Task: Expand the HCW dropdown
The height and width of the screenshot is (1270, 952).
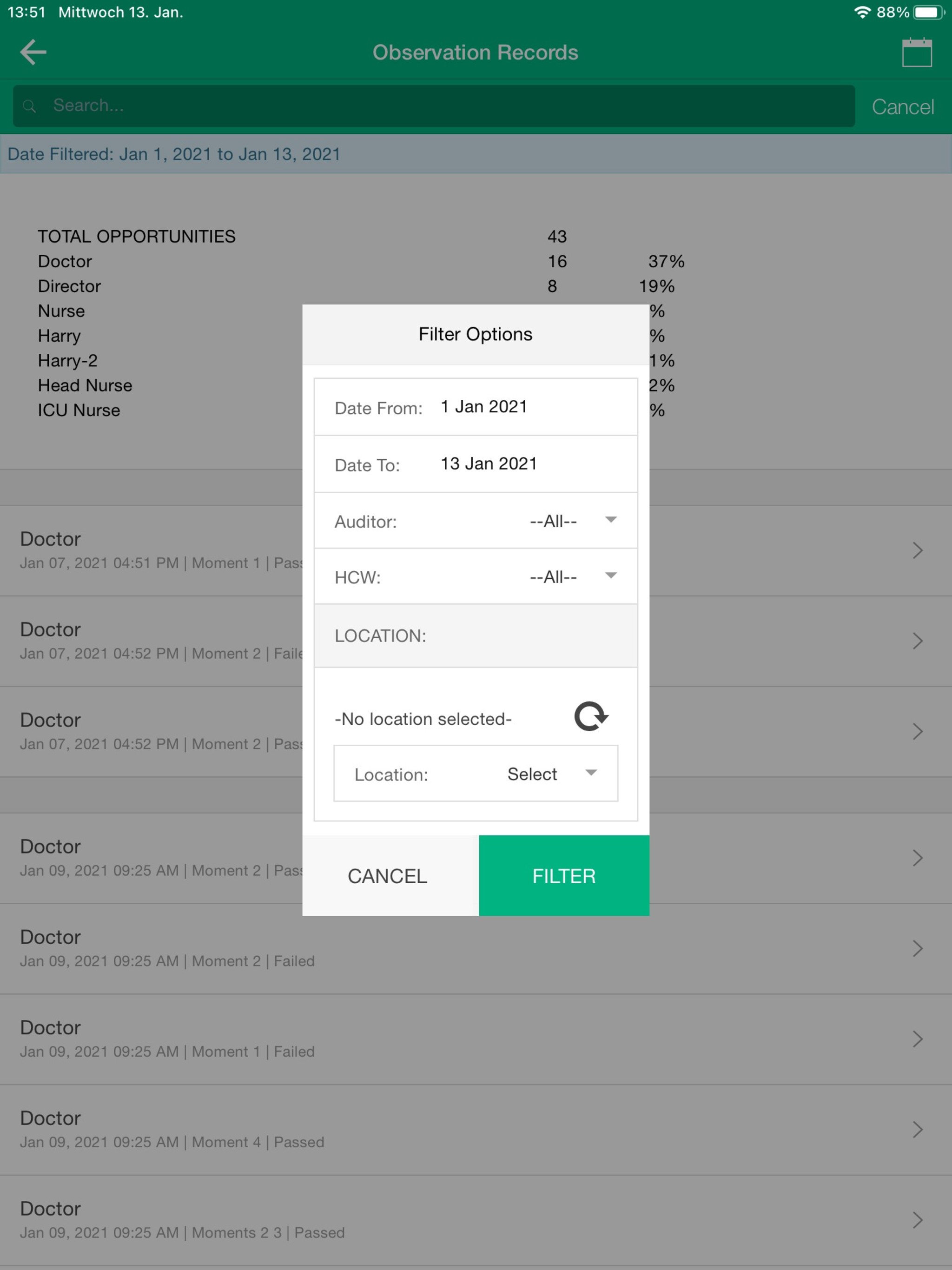Action: coord(610,576)
